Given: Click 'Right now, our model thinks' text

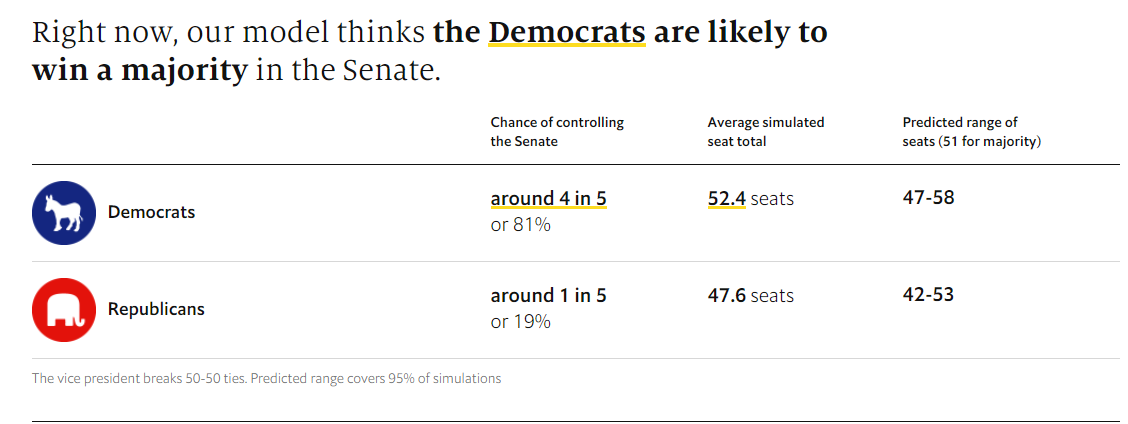Looking at the screenshot, I should (229, 32).
